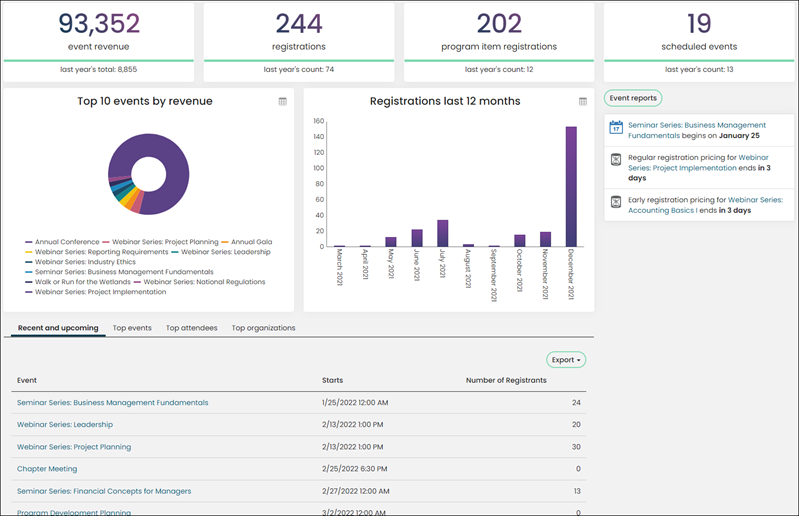
Task: Open table view icon for Registrations chart
Action: [x=583, y=101]
